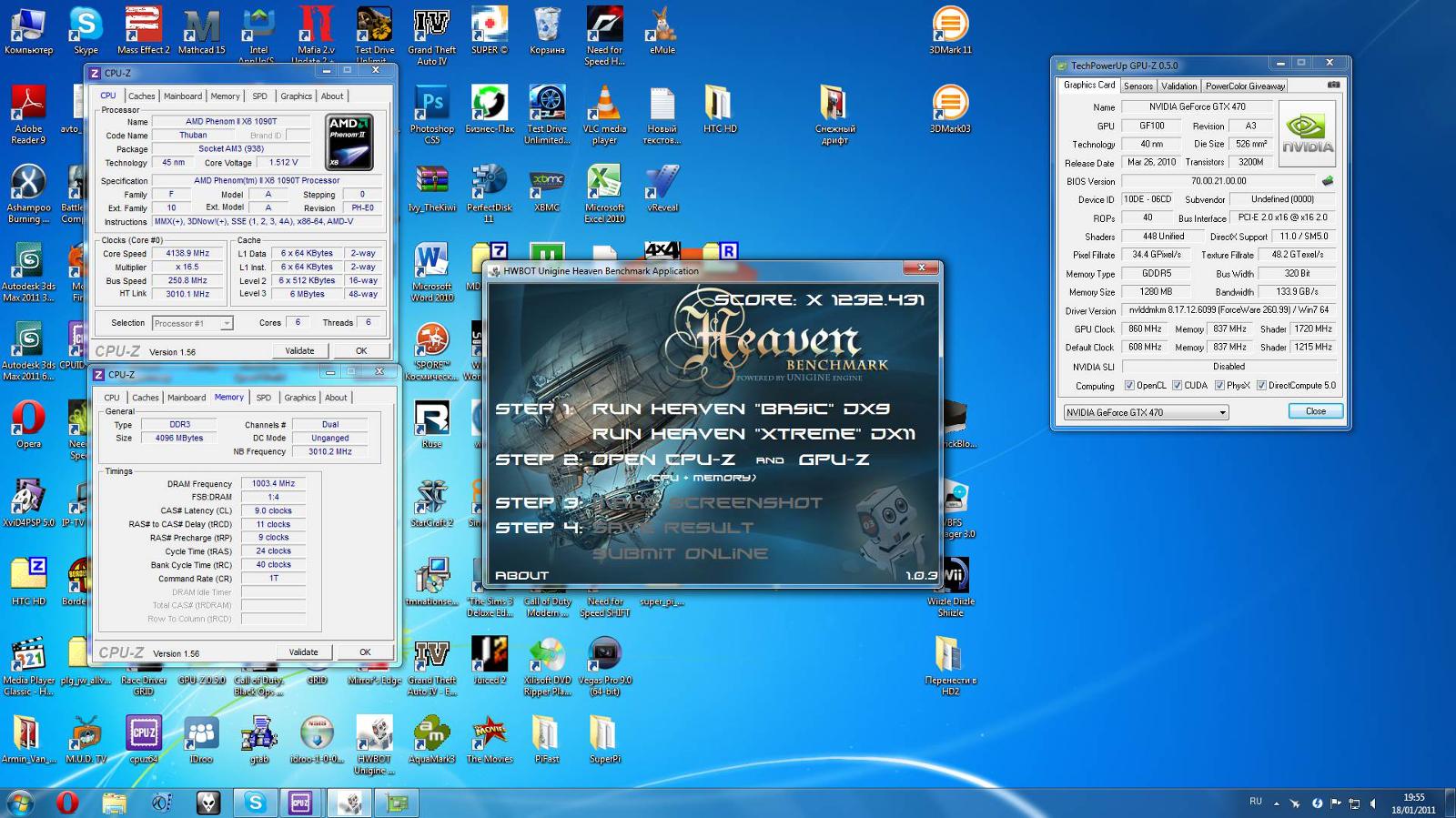Select the SPD tab in upper CPU-Z
Viewport: 1456px width, 818px height.
[260, 96]
